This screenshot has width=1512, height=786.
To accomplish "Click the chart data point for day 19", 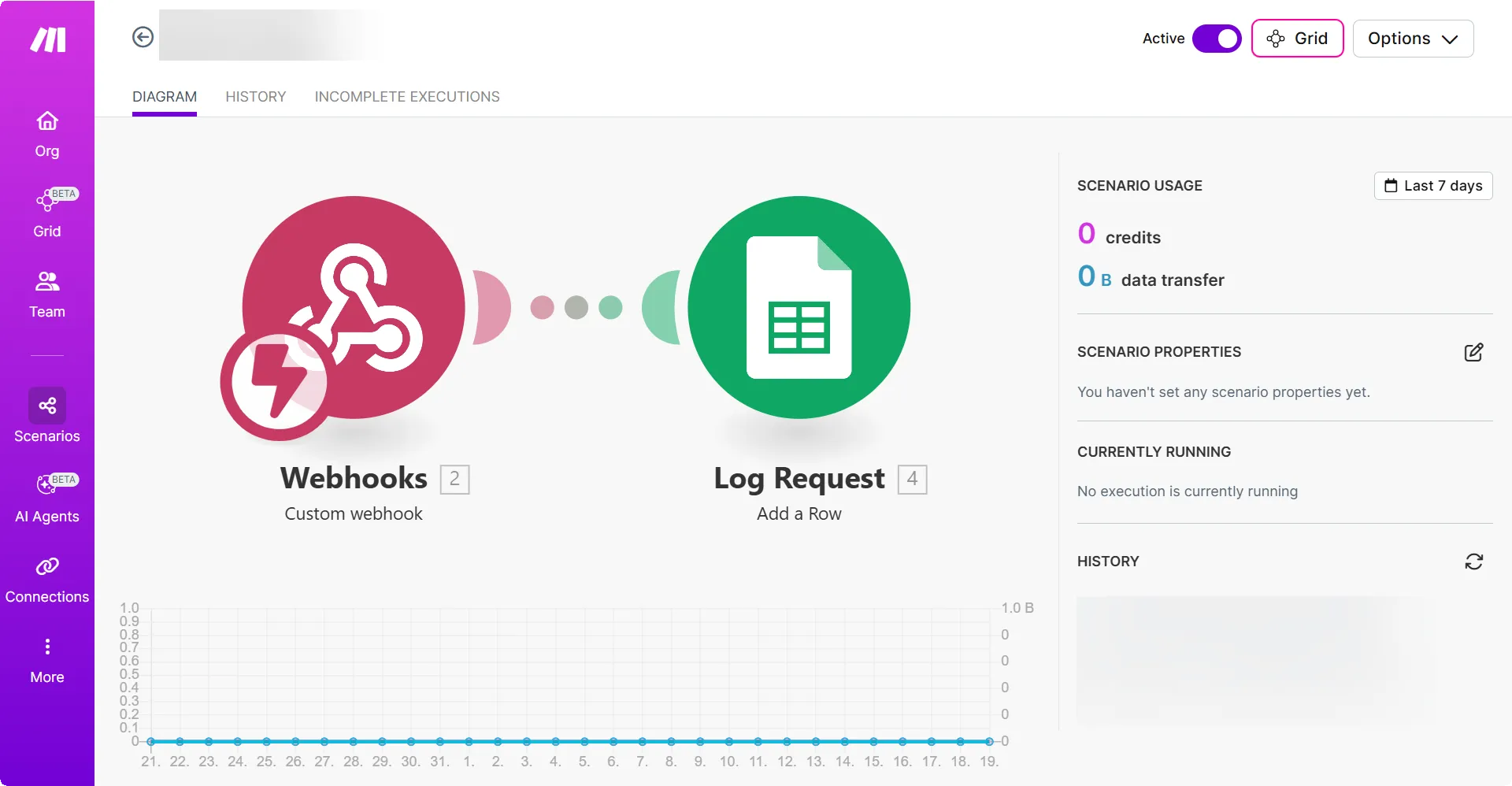I will pyautogui.click(x=989, y=741).
